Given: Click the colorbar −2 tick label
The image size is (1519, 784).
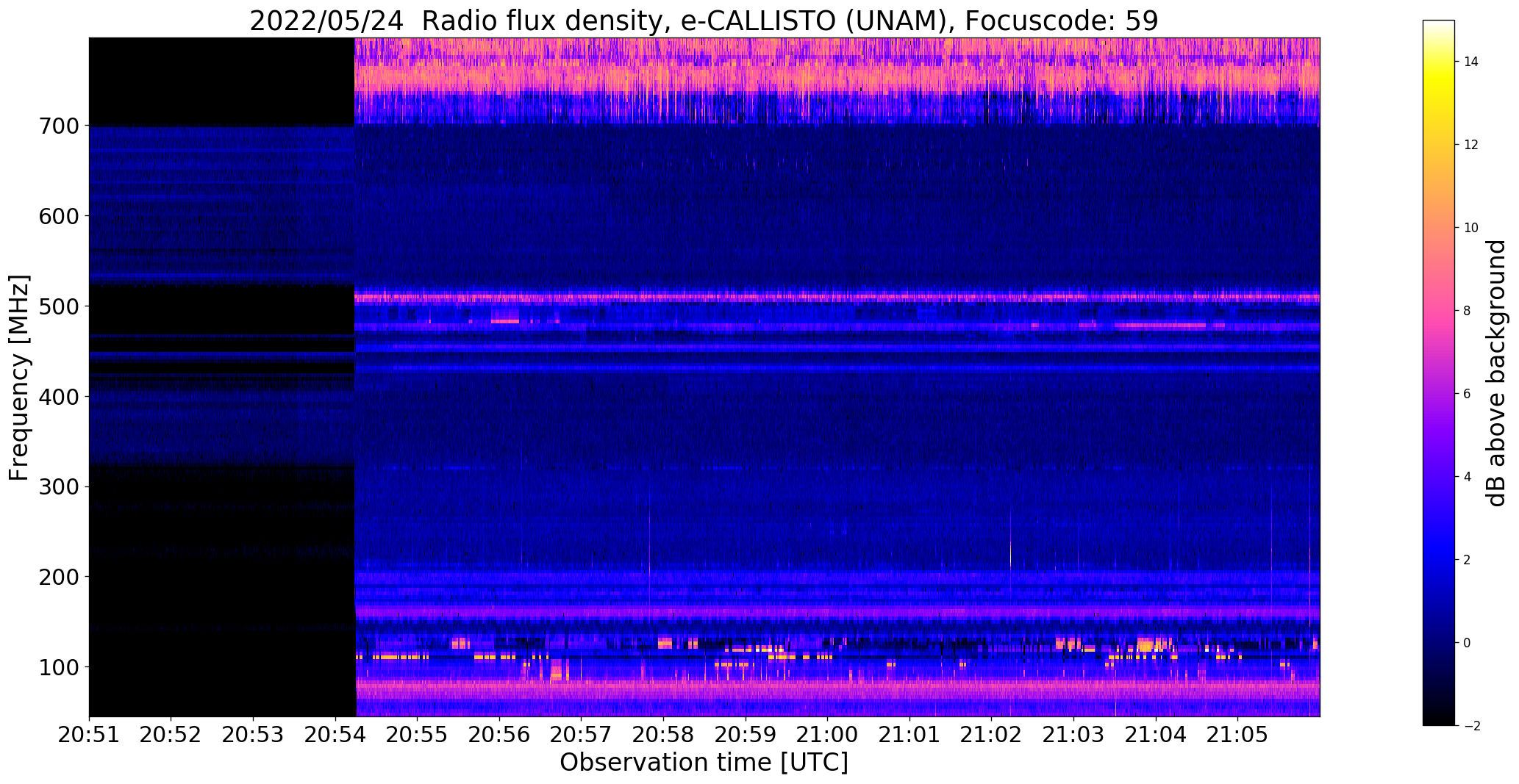Looking at the screenshot, I should [1471, 726].
